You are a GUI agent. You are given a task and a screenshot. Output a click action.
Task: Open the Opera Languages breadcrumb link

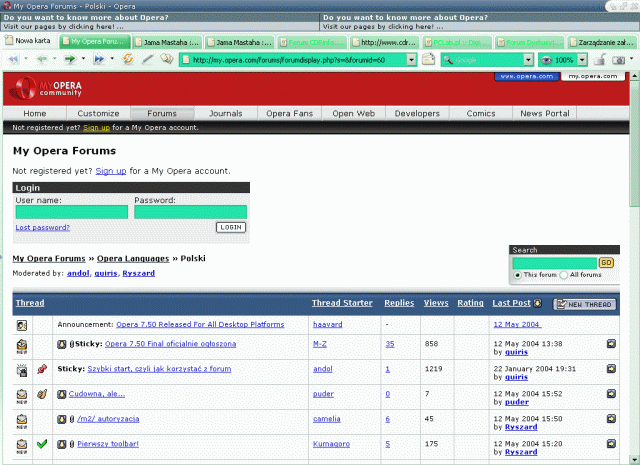pos(133,258)
